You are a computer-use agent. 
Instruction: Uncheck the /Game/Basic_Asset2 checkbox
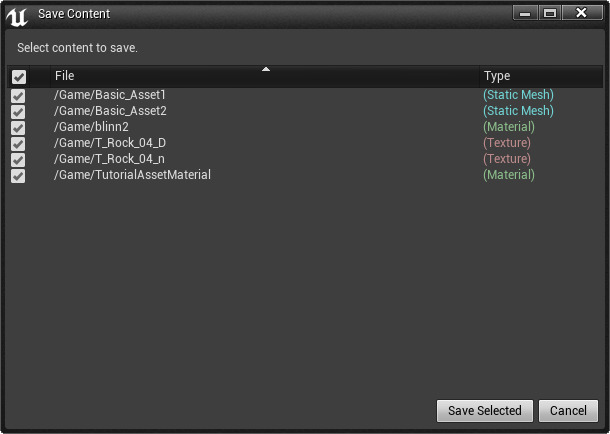click(18, 112)
